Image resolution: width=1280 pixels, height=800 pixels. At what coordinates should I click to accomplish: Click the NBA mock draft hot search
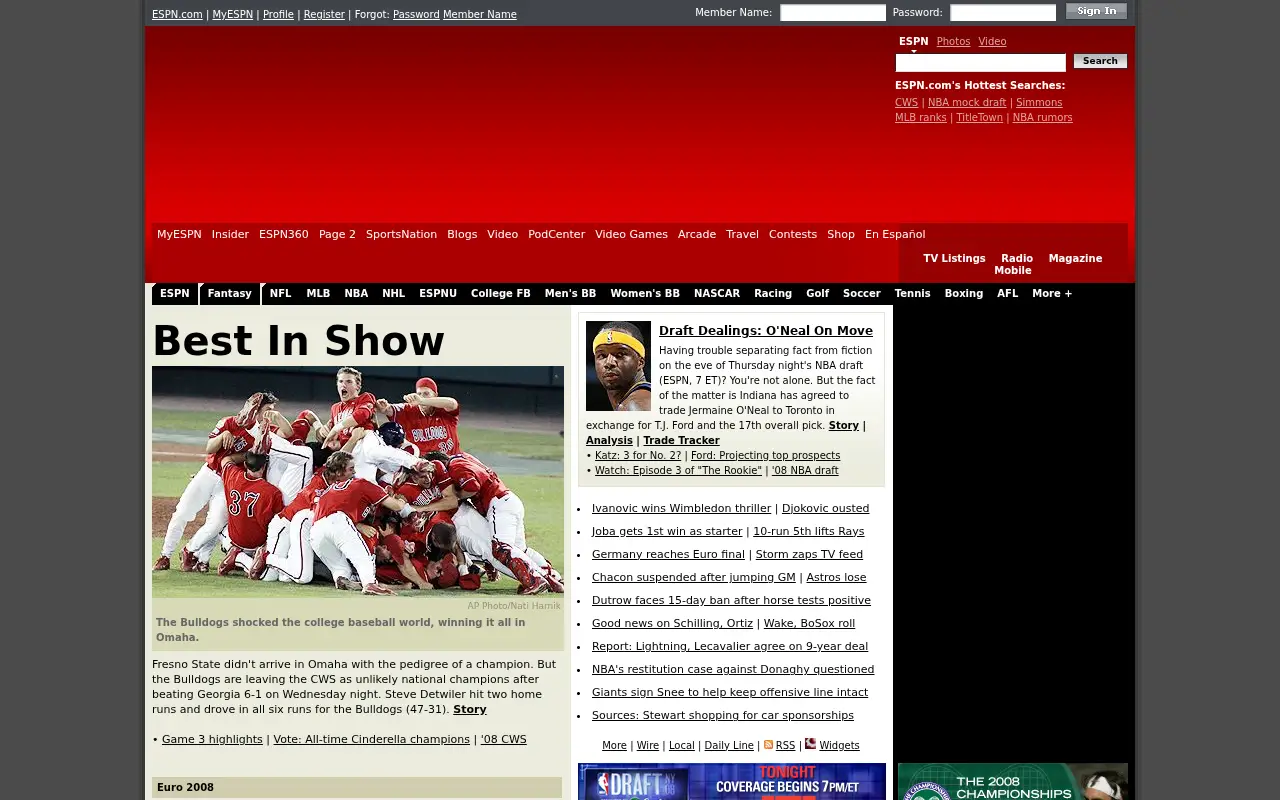point(967,103)
